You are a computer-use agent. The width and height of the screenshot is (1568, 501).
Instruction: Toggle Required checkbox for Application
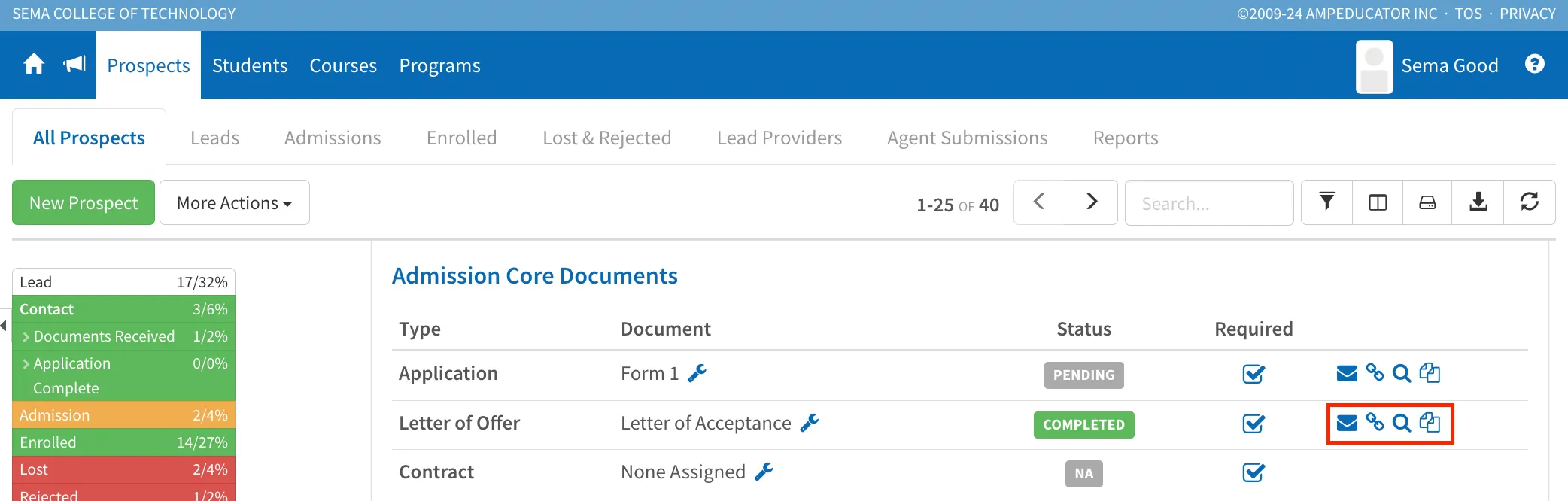(1253, 374)
